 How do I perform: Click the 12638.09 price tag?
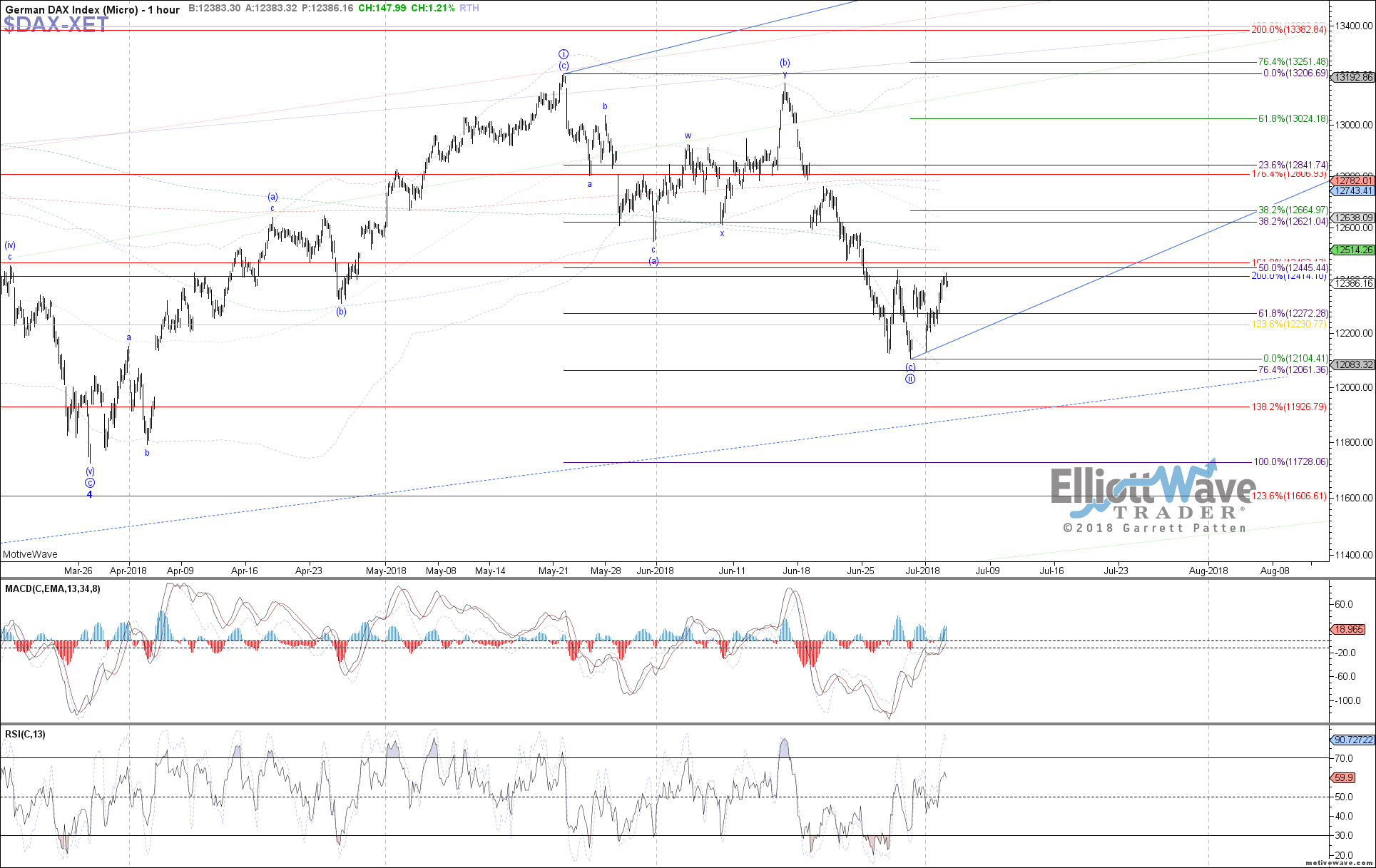tap(1353, 218)
